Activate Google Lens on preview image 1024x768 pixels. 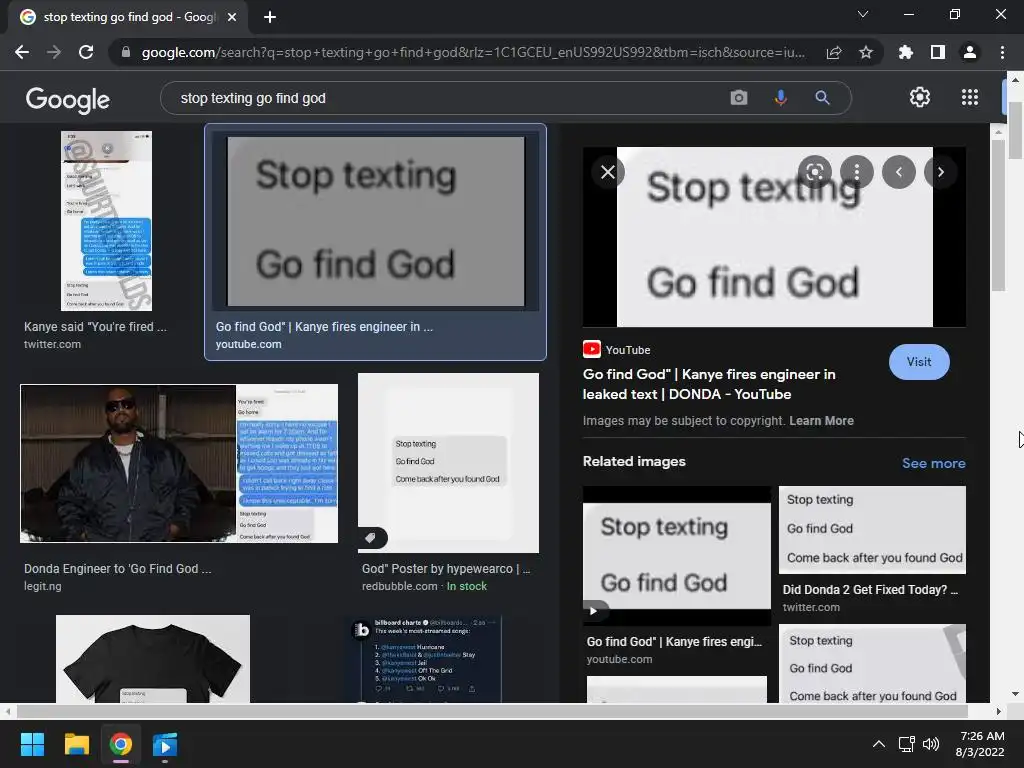(x=814, y=172)
